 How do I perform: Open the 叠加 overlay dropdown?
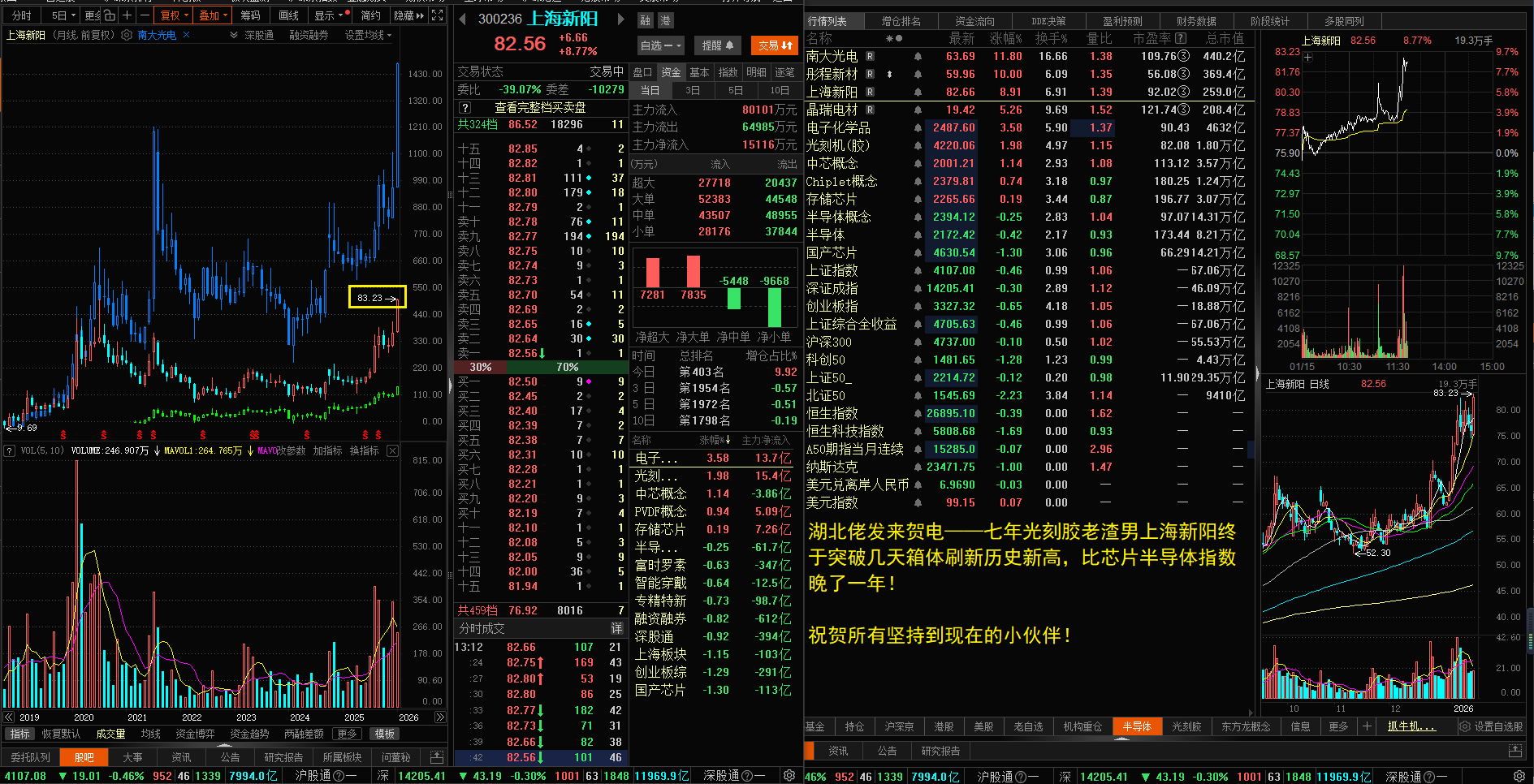coord(214,15)
